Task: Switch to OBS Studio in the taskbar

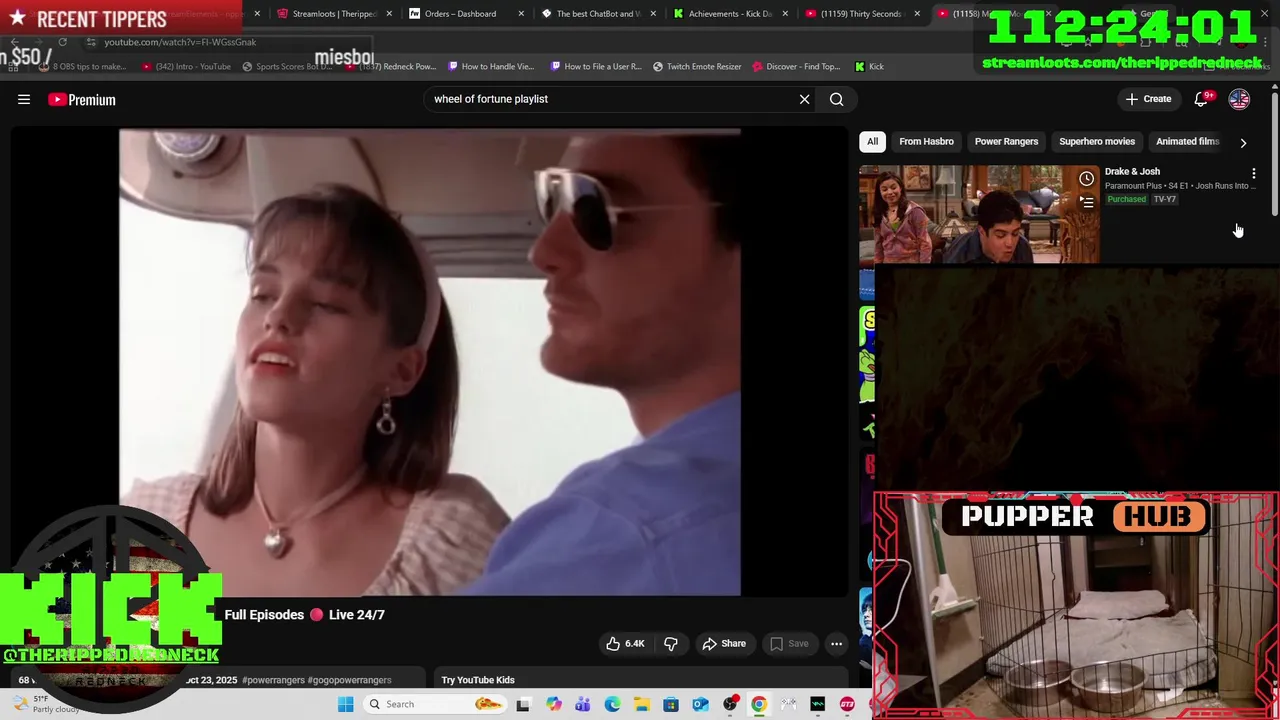Action: 730,704
